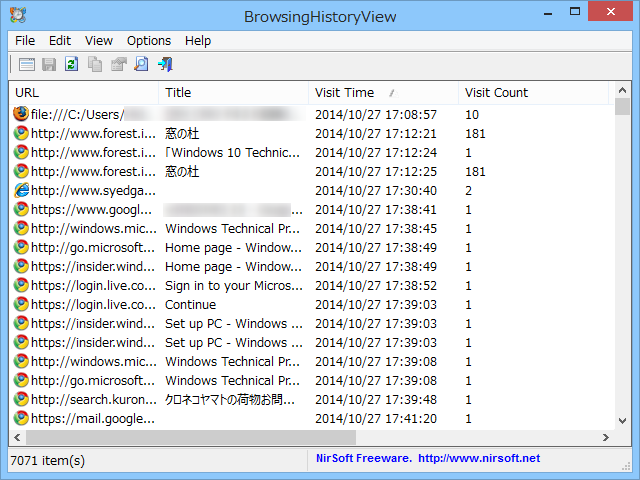Sort by the Visit Count column header
The height and width of the screenshot is (480, 640).
(533, 93)
